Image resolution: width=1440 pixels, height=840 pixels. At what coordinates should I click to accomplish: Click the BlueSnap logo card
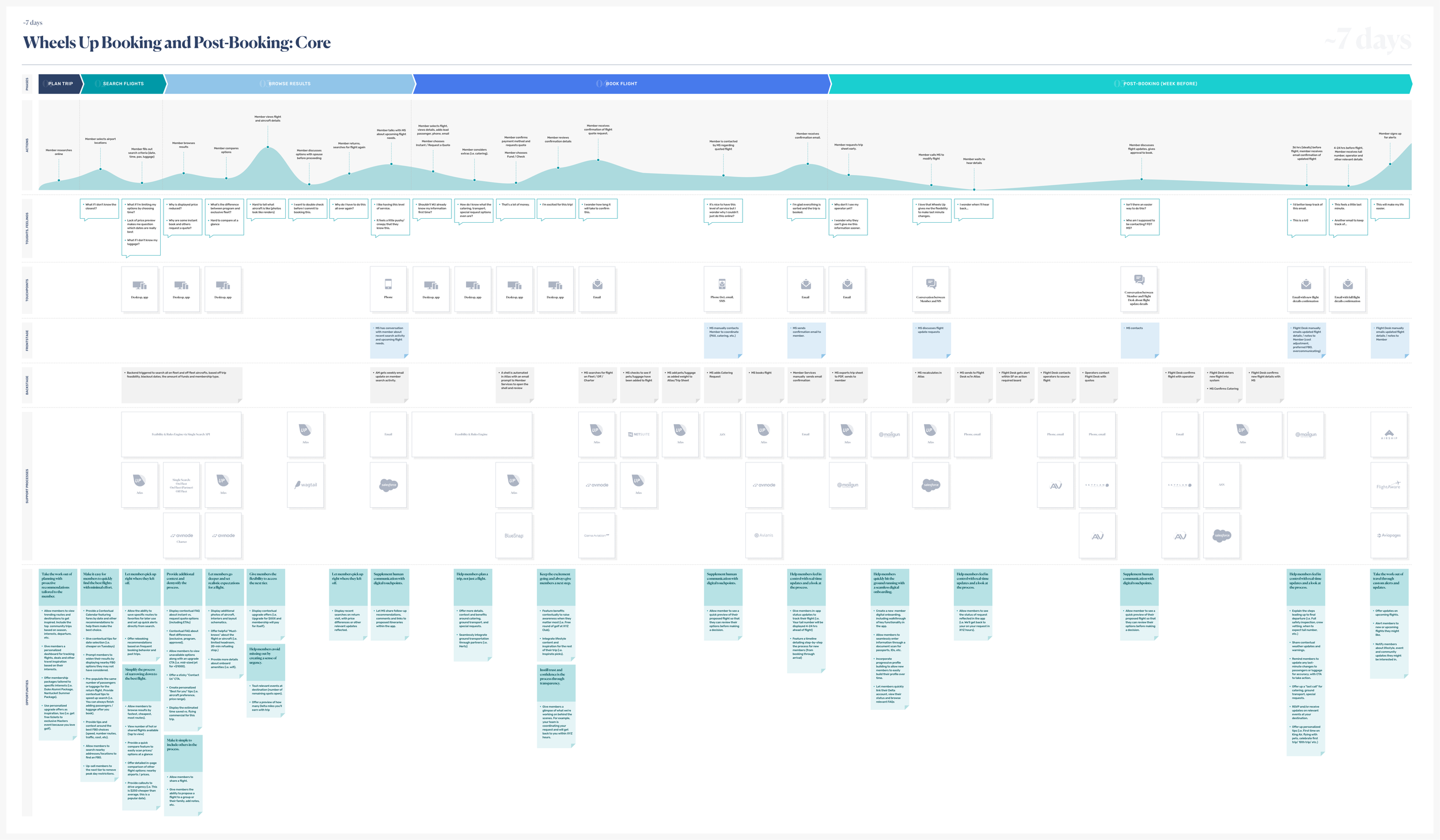[x=514, y=535]
